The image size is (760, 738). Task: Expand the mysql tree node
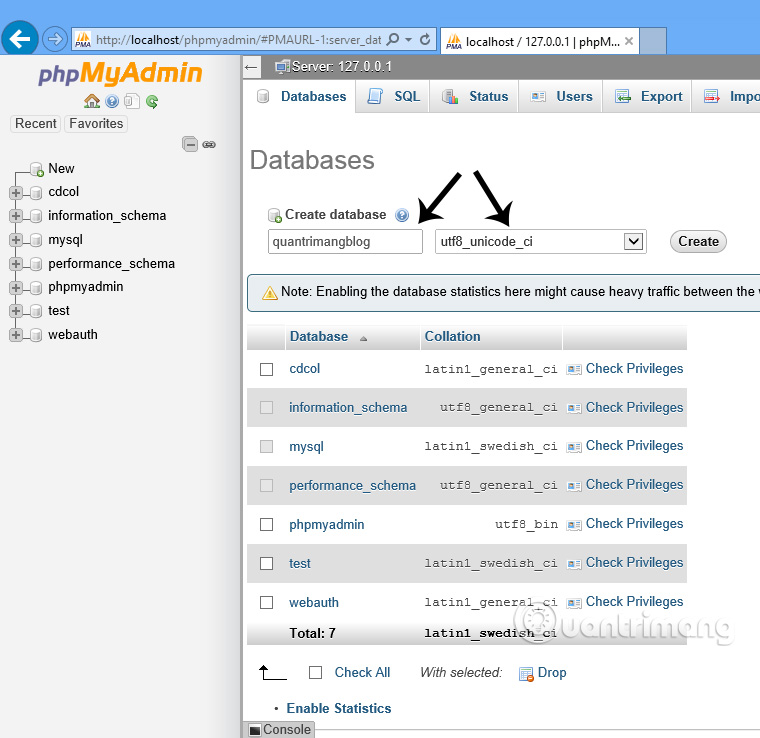coord(16,240)
